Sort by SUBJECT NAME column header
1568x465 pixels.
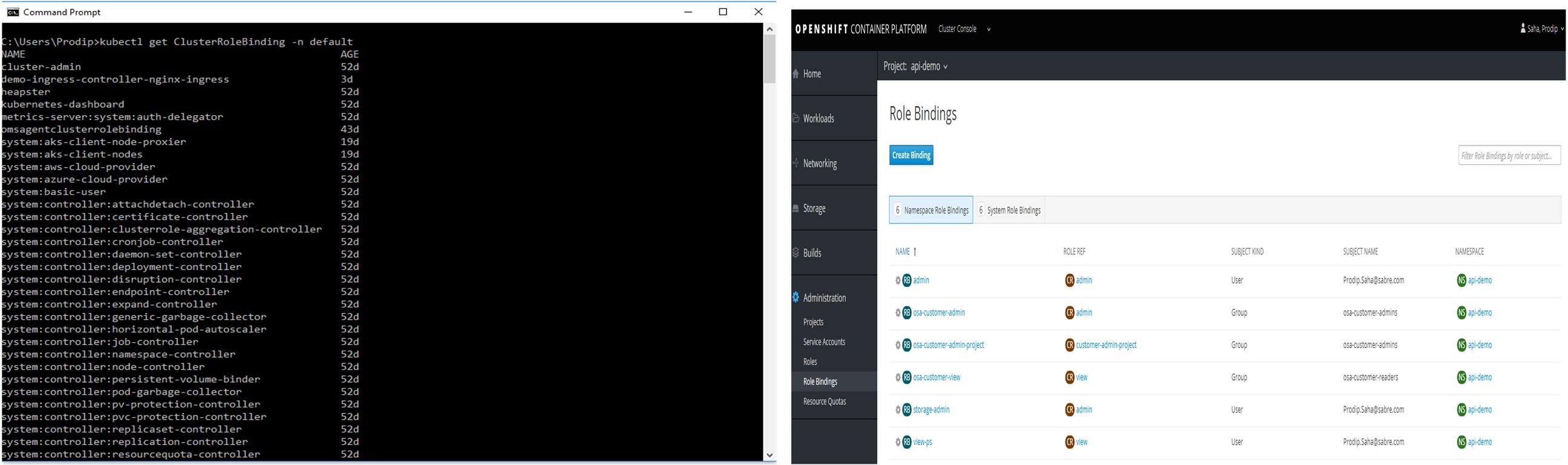pyautogui.click(x=1361, y=252)
